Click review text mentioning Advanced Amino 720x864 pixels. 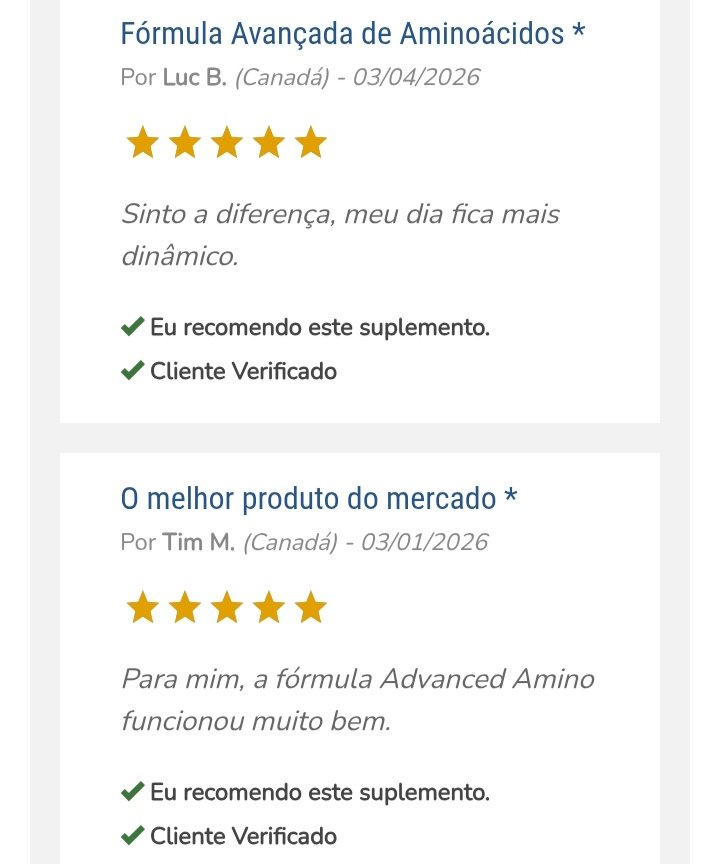[x=357, y=700]
